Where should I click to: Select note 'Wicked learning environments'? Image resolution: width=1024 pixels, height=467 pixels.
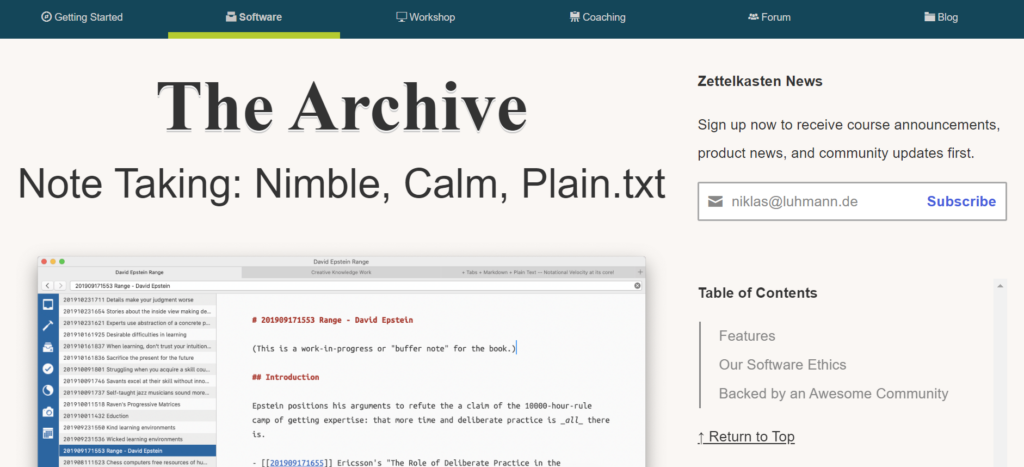[x=138, y=439]
